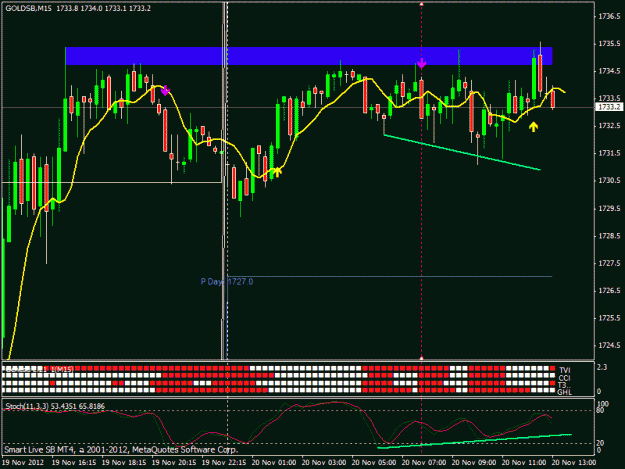The height and width of the screenshot is (469, 625).
Task: Click the 1732.5 price axis label
Action: click(x=609, y=126)
